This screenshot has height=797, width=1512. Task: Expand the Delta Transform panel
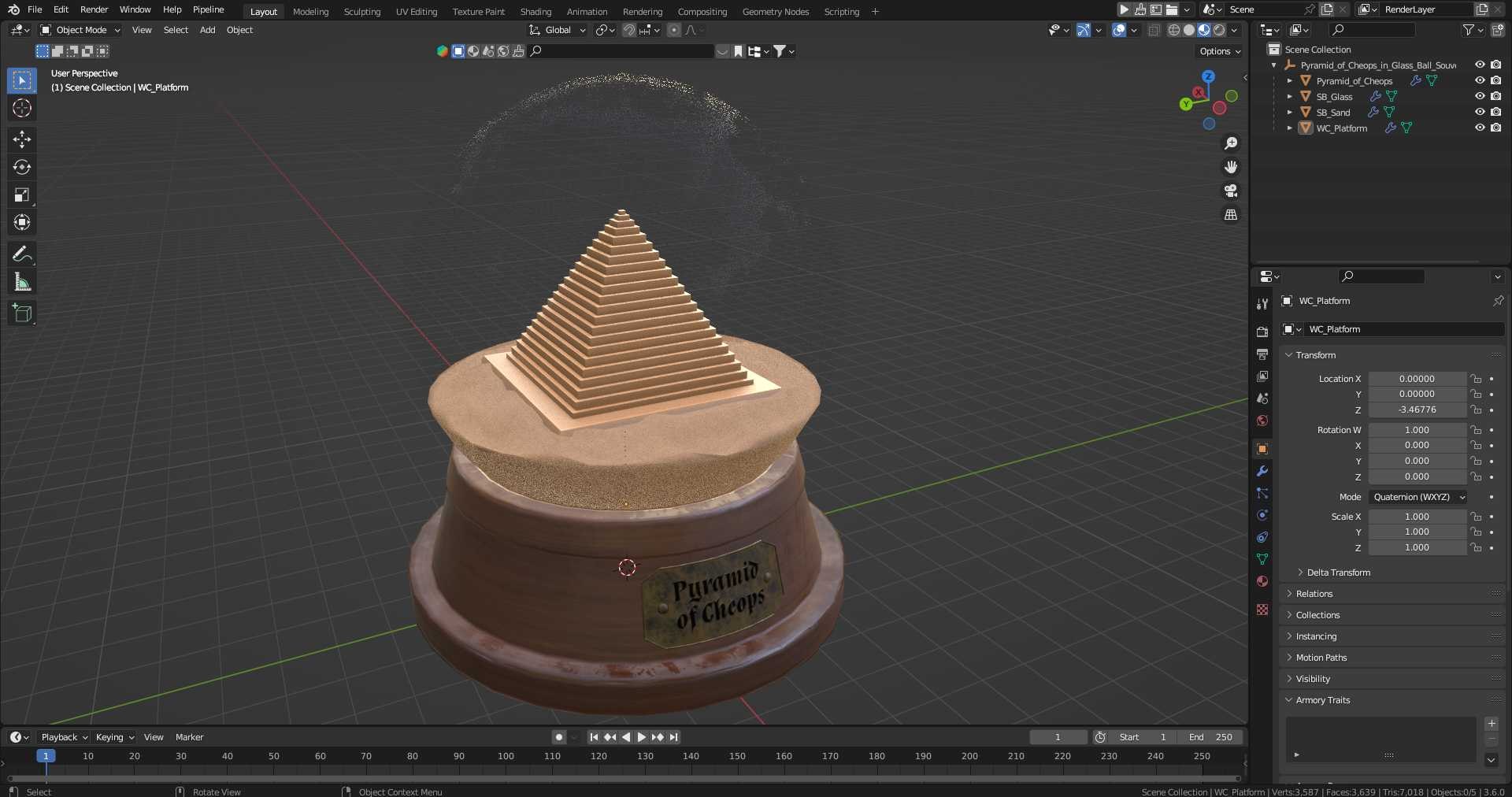1338,573
